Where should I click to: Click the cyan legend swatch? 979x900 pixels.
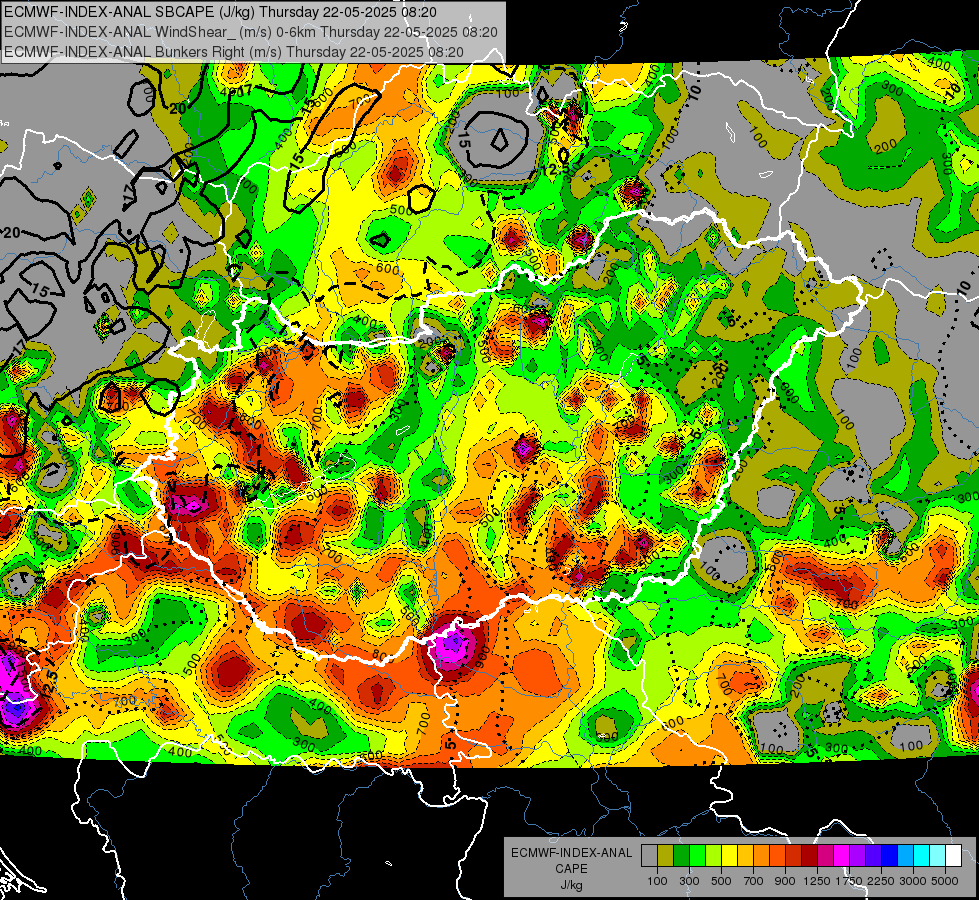922,856
